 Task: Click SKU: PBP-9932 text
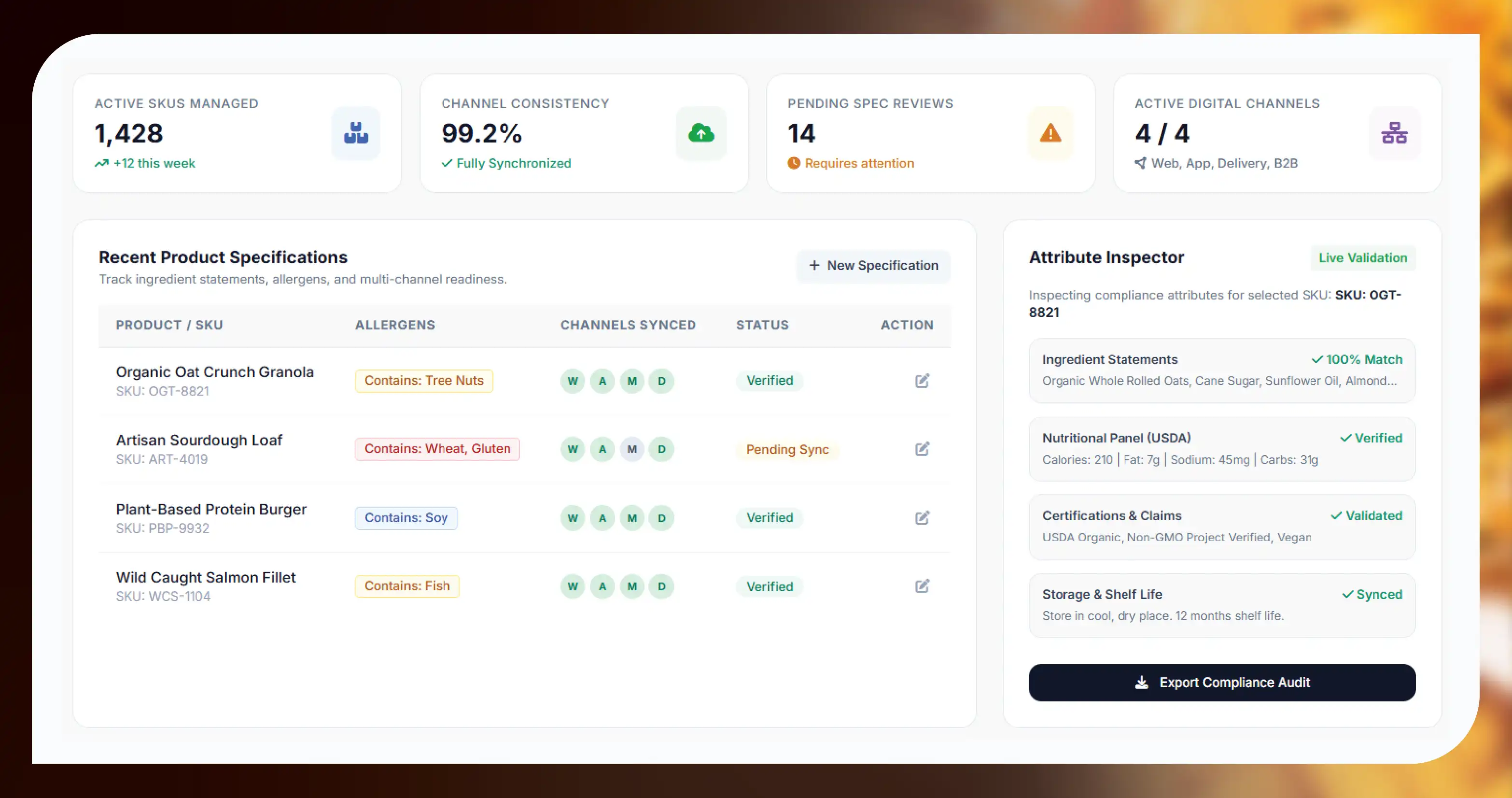coord(162,528)
